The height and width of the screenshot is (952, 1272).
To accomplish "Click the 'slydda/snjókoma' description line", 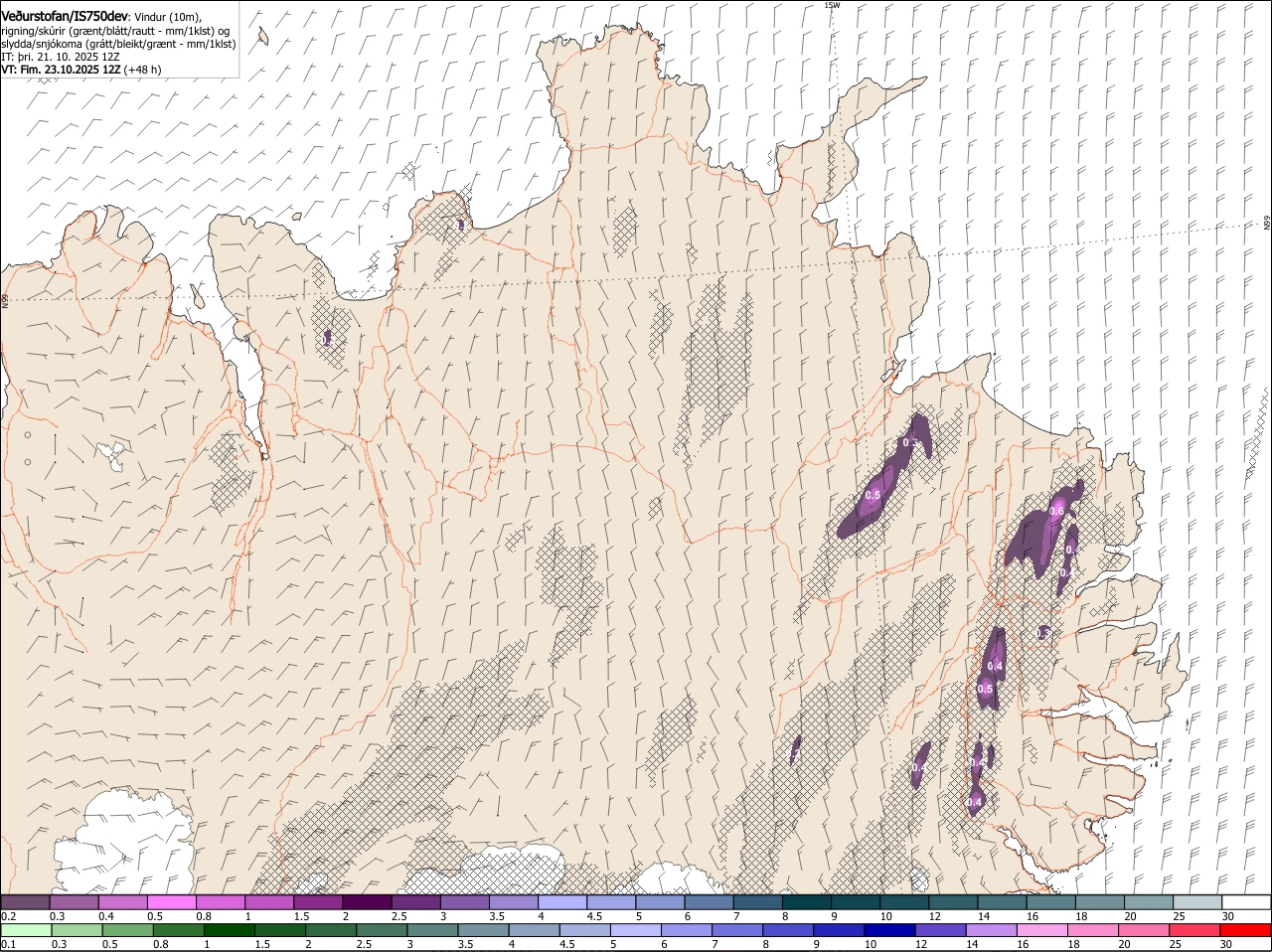I will (x=118, y=44).
